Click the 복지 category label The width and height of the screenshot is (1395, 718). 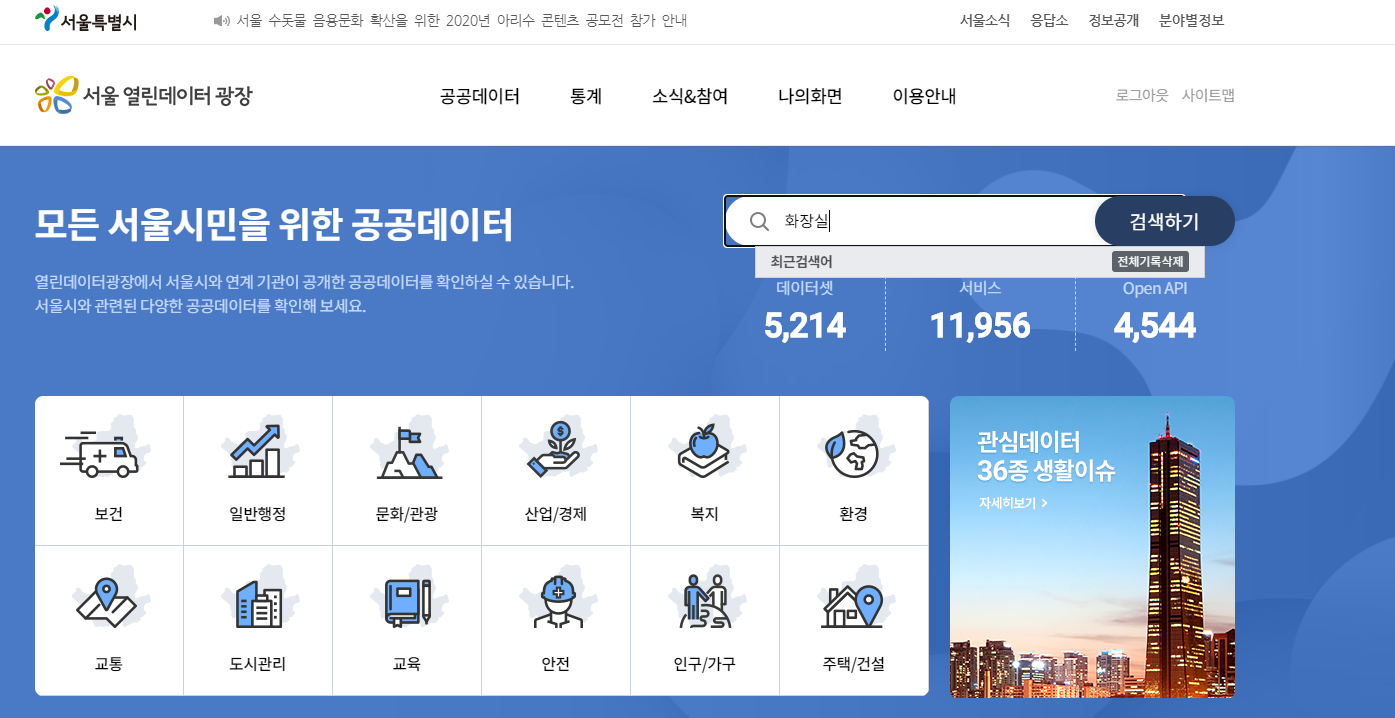pyautogui.click(x=705, y=514)
